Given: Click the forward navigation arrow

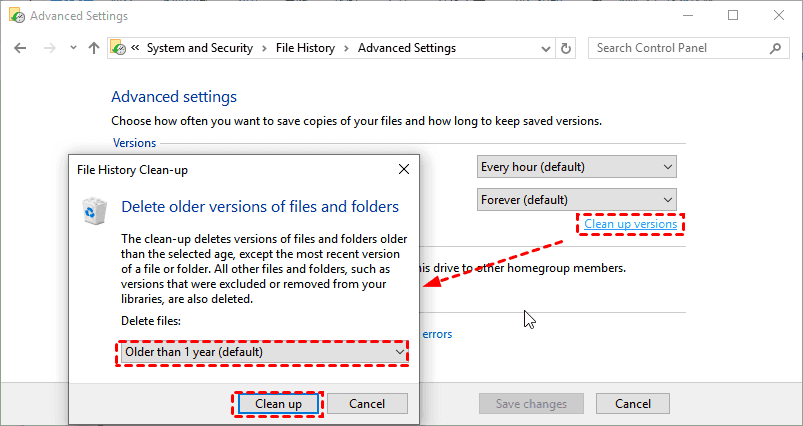Looking at the screenshot, I should [48, 48].
